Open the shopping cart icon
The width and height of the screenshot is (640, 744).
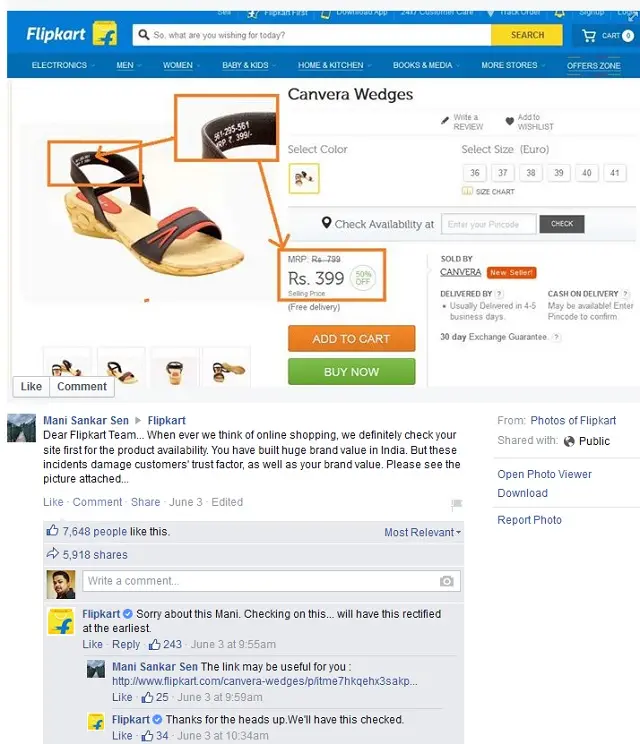tap(590, 35)
